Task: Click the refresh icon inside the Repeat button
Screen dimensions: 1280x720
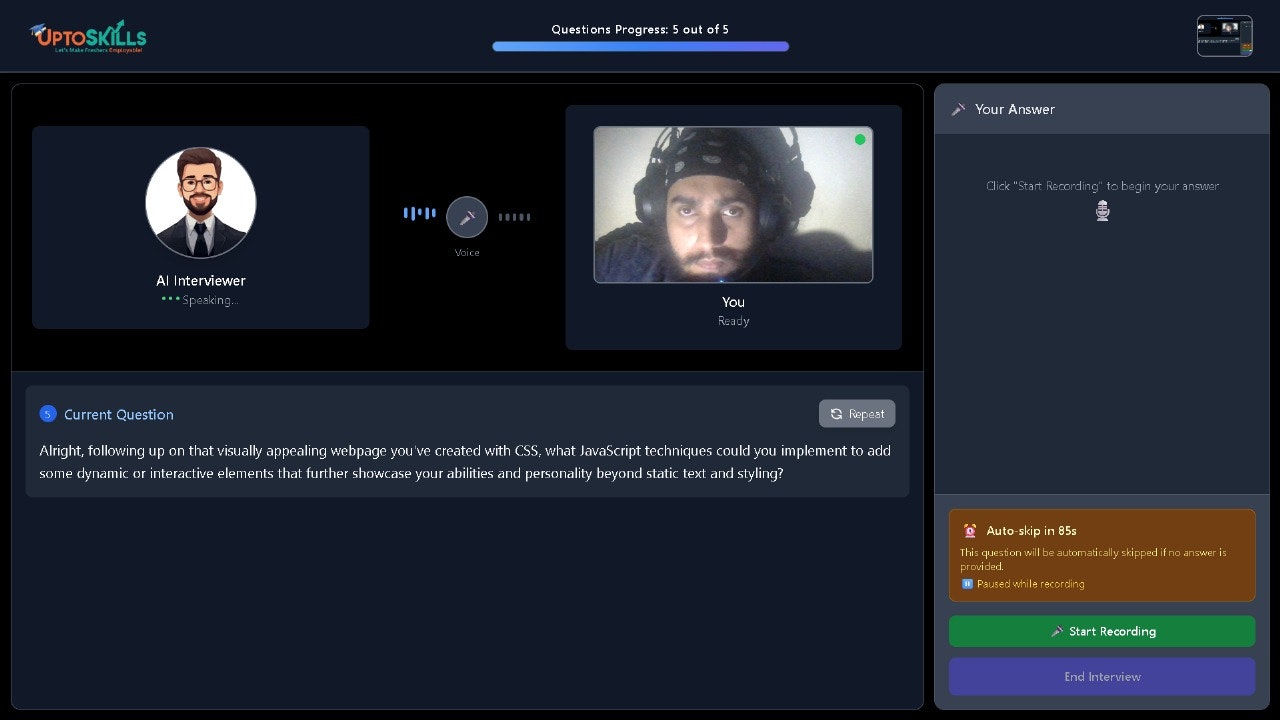Action: click(x=836, y=413)
